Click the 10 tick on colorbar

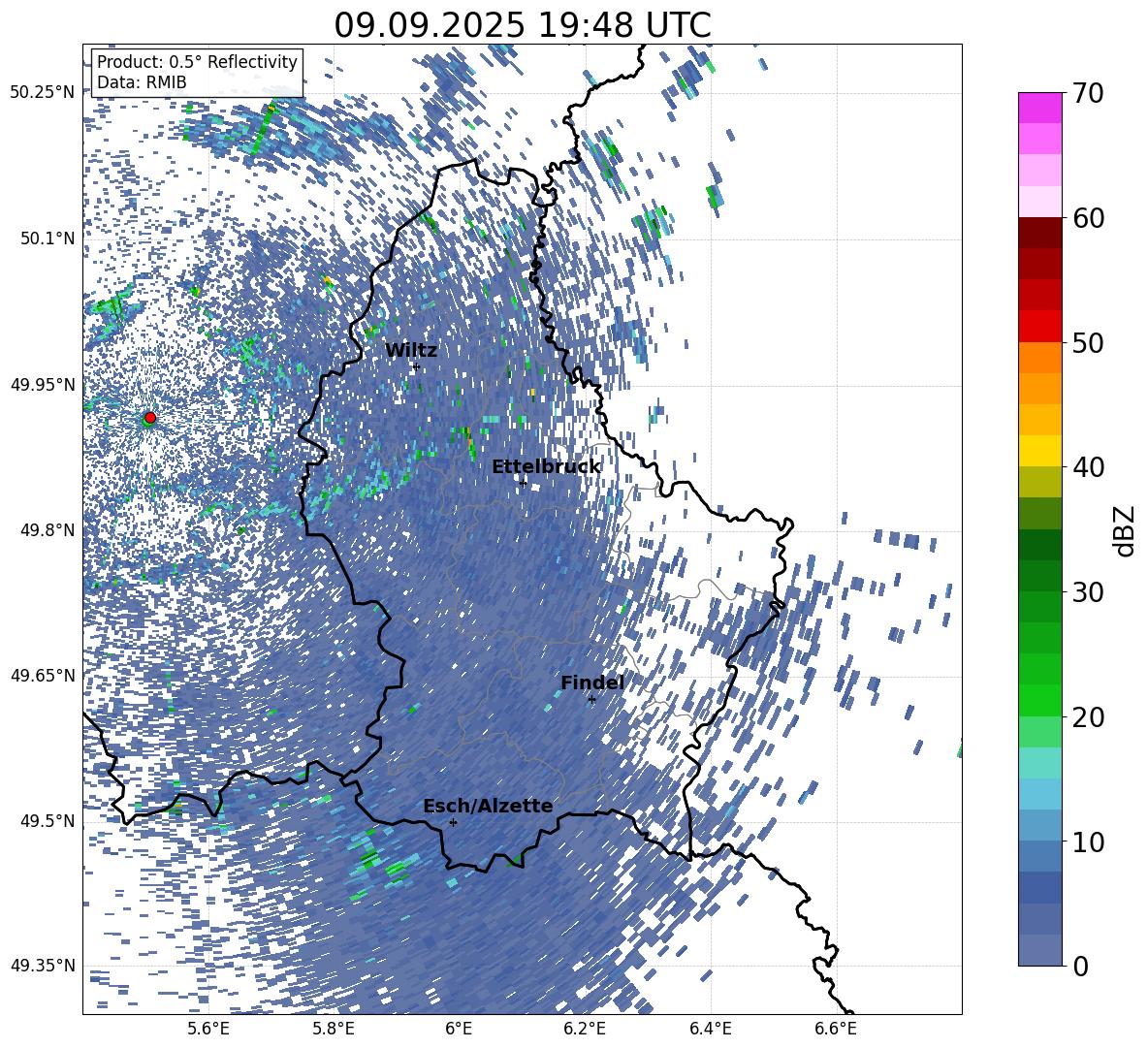click(x=1087, y=842)
